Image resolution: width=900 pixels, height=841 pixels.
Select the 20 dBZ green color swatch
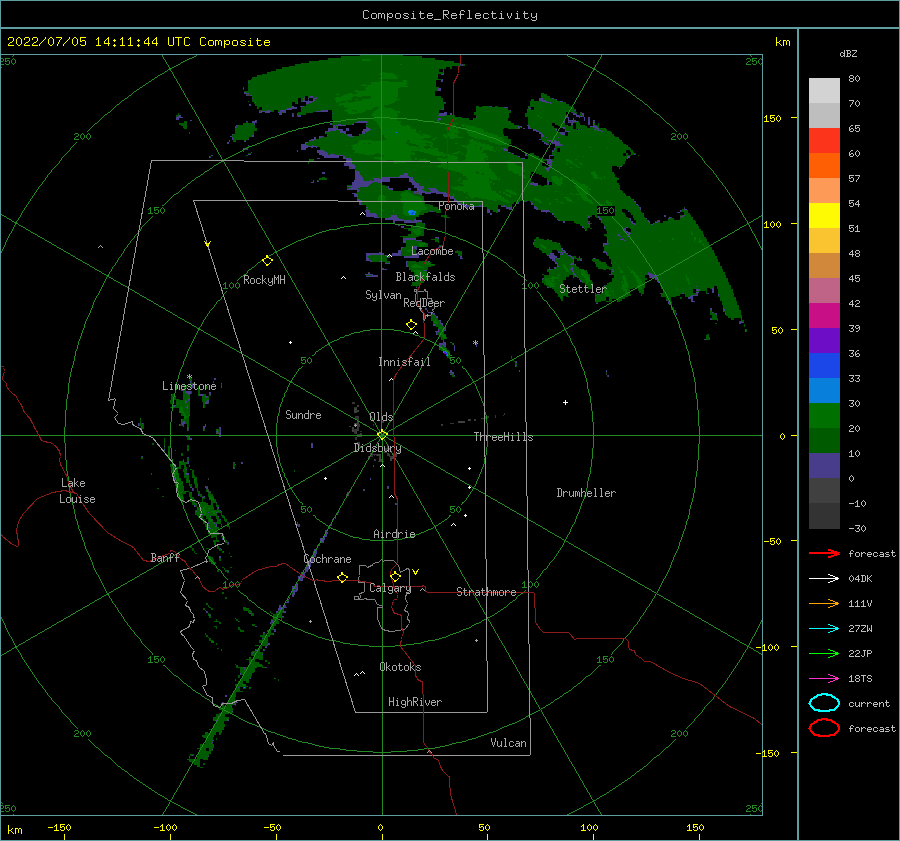(x=824, y=415)
